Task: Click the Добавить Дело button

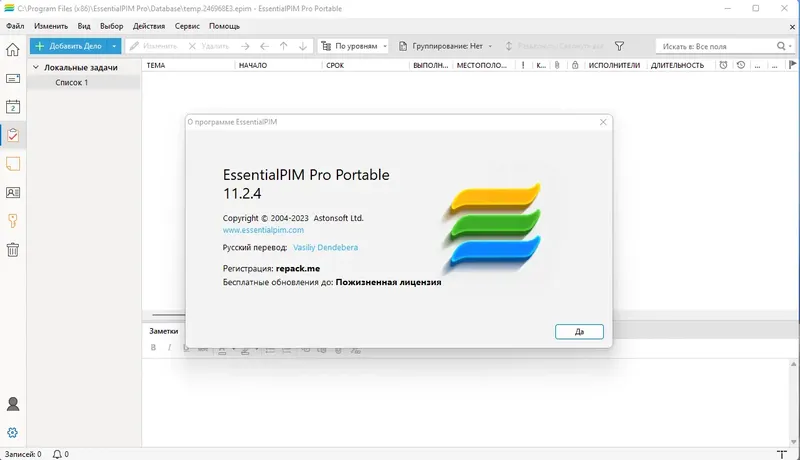Action: click(69, 46)
